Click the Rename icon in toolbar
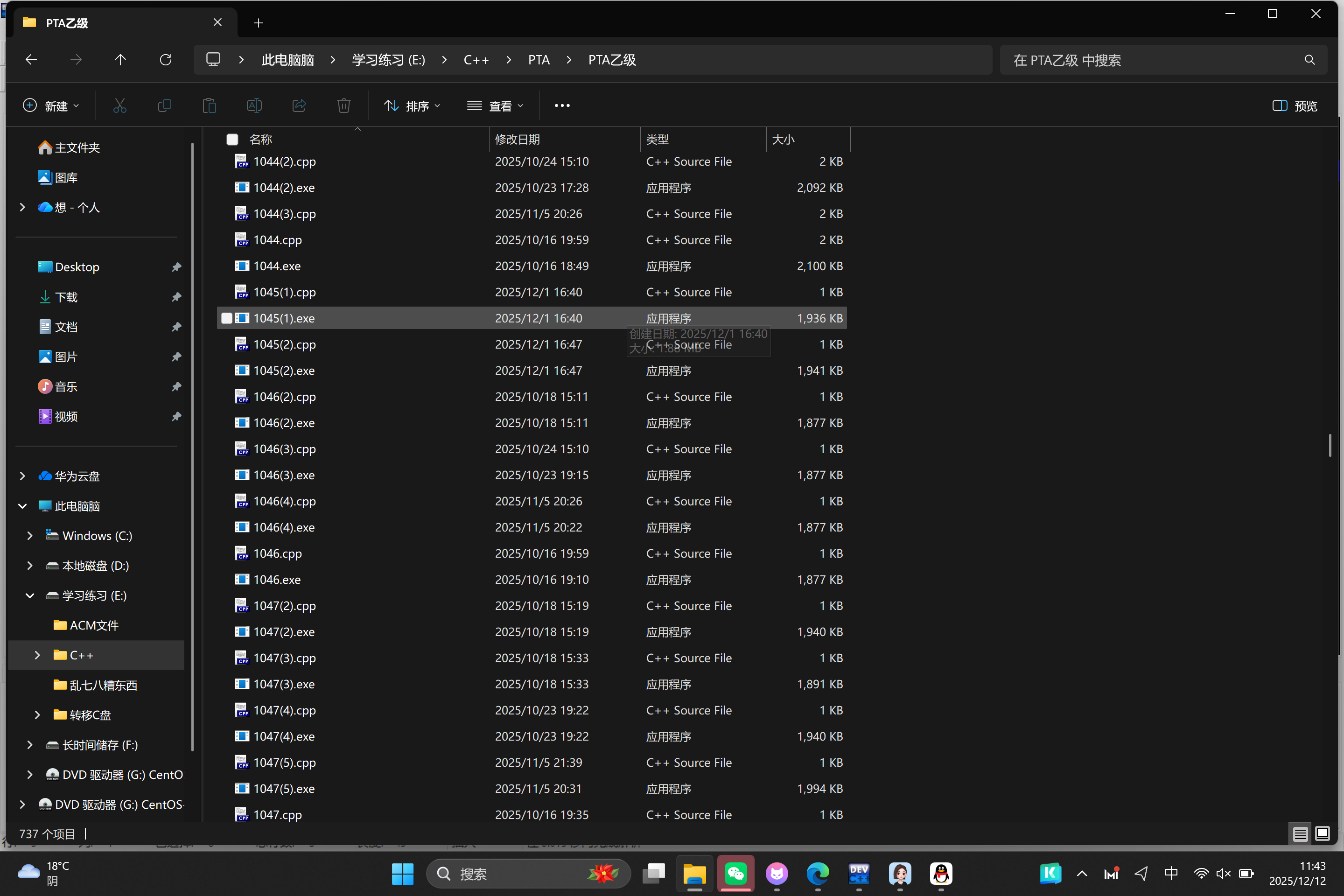This screenshot has height=896, width=1344. (x=254, y=106)
